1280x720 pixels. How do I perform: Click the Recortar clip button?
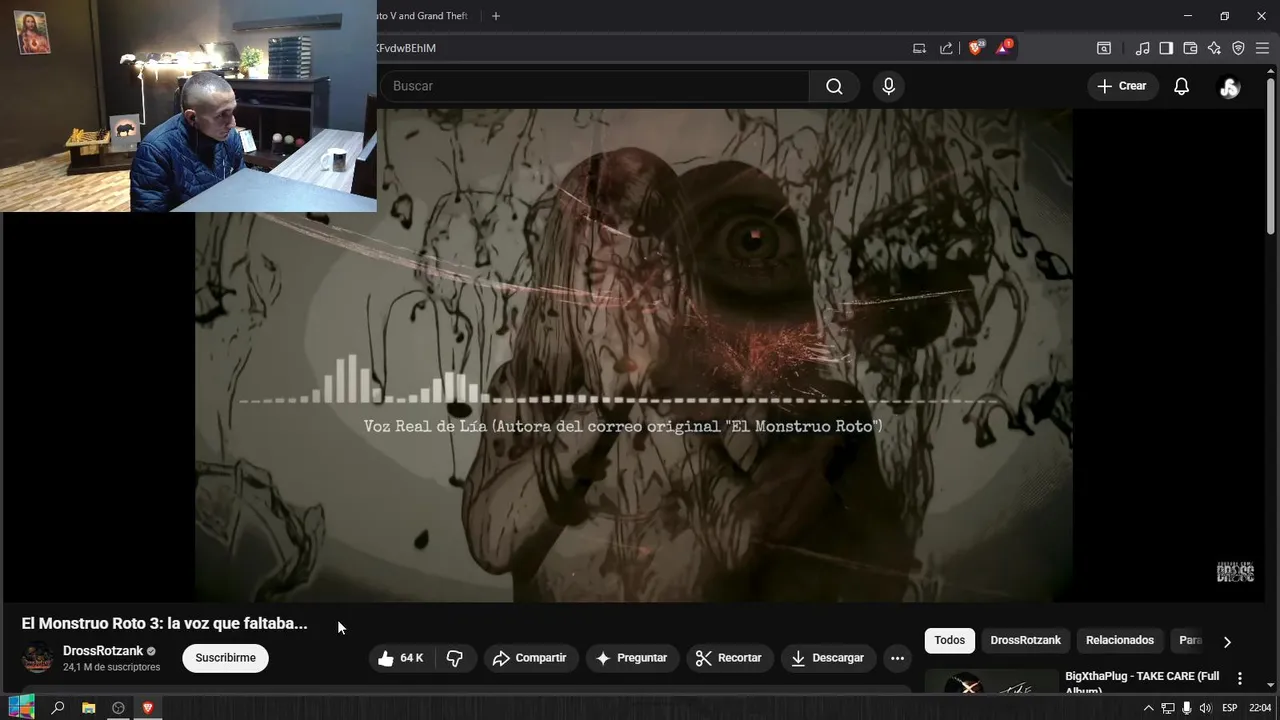pos(729,658)
